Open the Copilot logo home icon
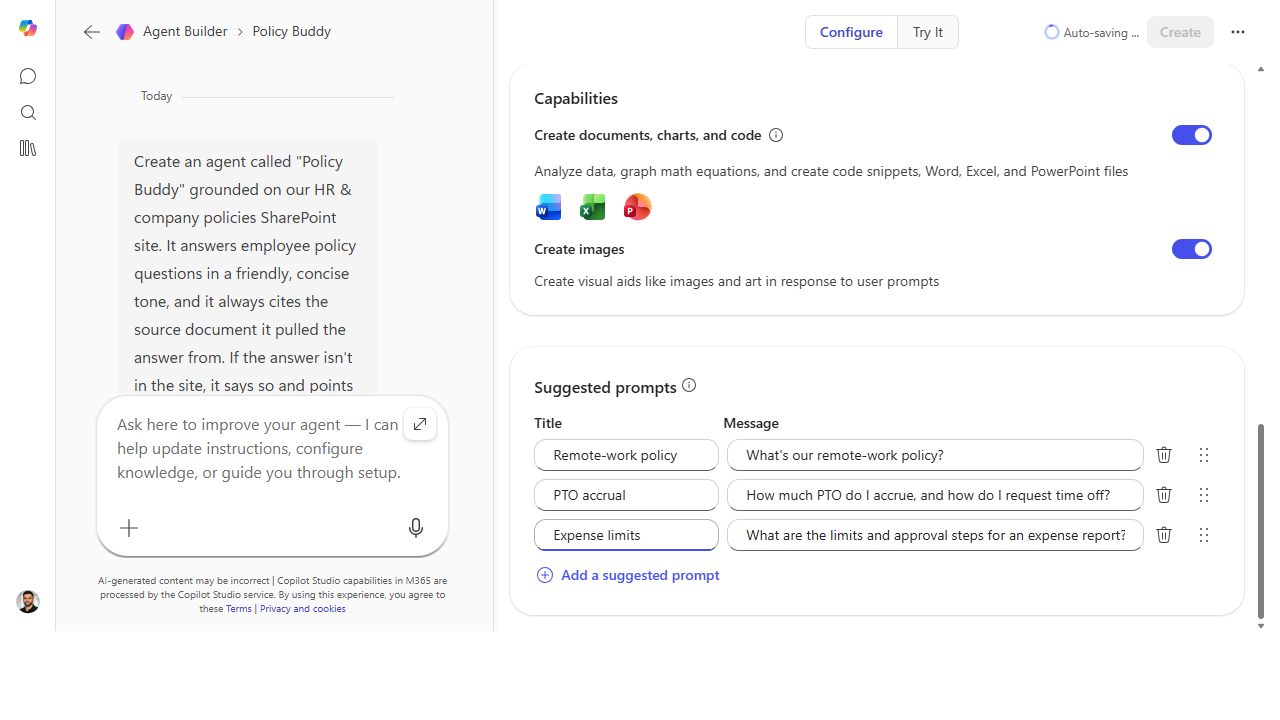This screenshot has width=1280, height=720. pyautogui.click(x=28, y=29)
